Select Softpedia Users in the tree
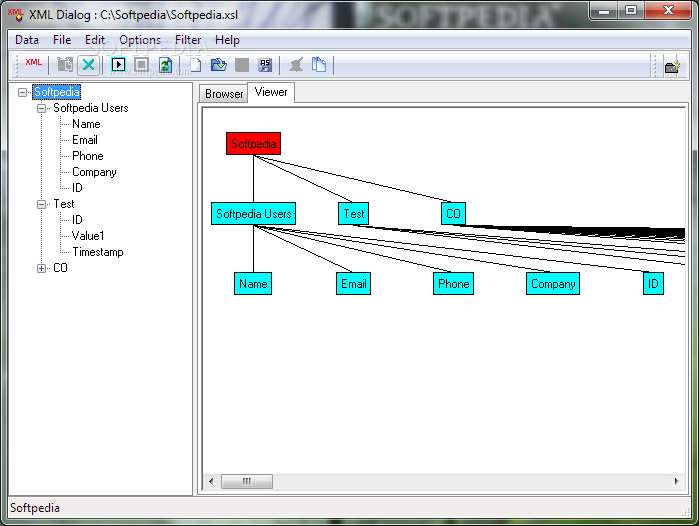The height and width of the screenshot is (526, 699). click(x=91, y=108)
